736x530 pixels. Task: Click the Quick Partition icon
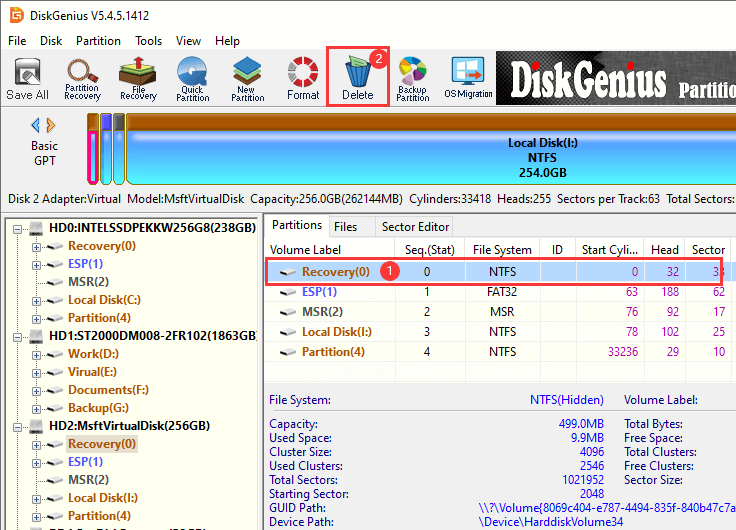(192, 78)
